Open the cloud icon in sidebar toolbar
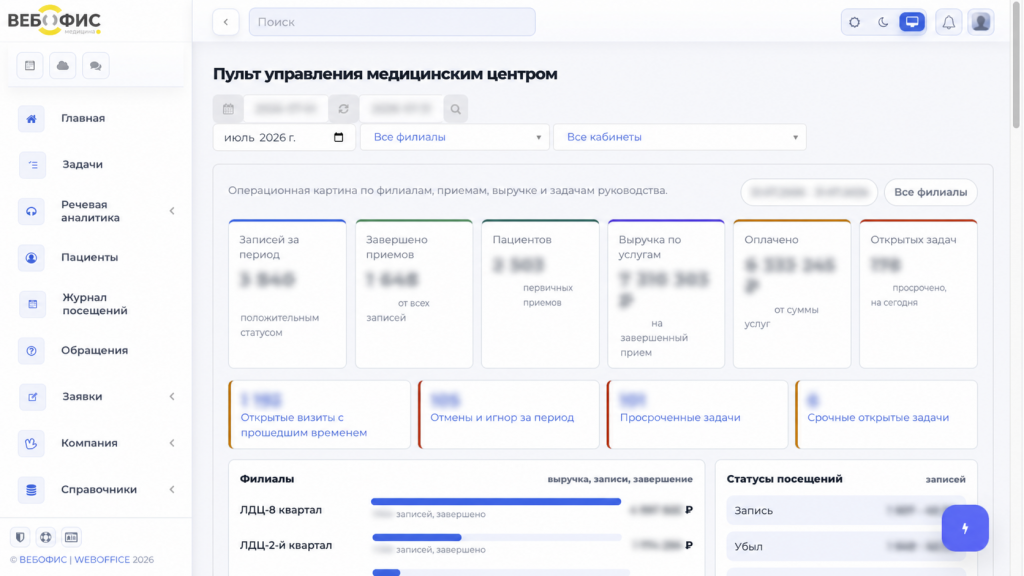Viewport: 1024px width, 576px height. pos(63,65)
